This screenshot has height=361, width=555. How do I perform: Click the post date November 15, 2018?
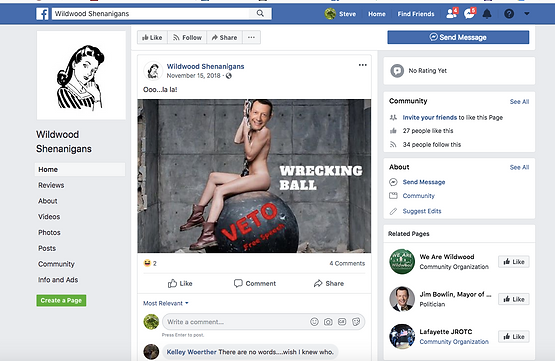(x=193, y=76)
